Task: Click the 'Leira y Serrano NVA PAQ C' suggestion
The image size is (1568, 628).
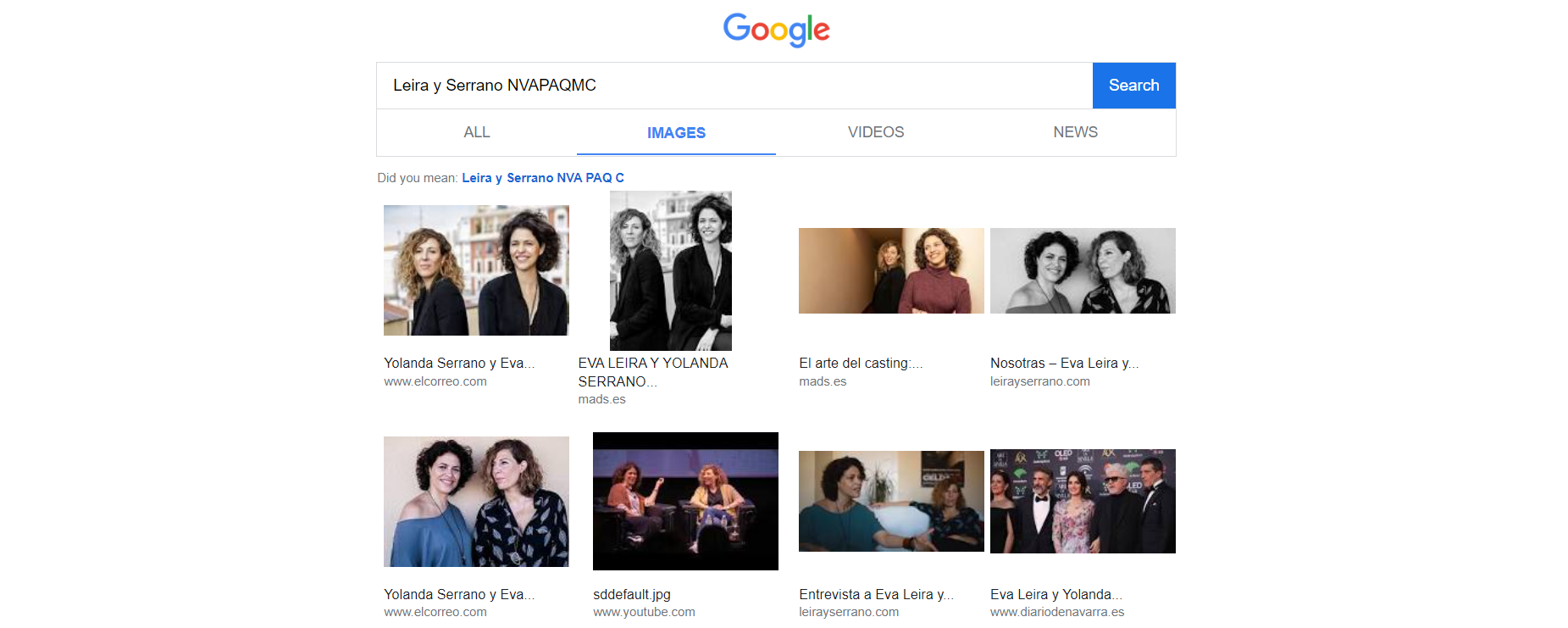Action: pos(542,178)
